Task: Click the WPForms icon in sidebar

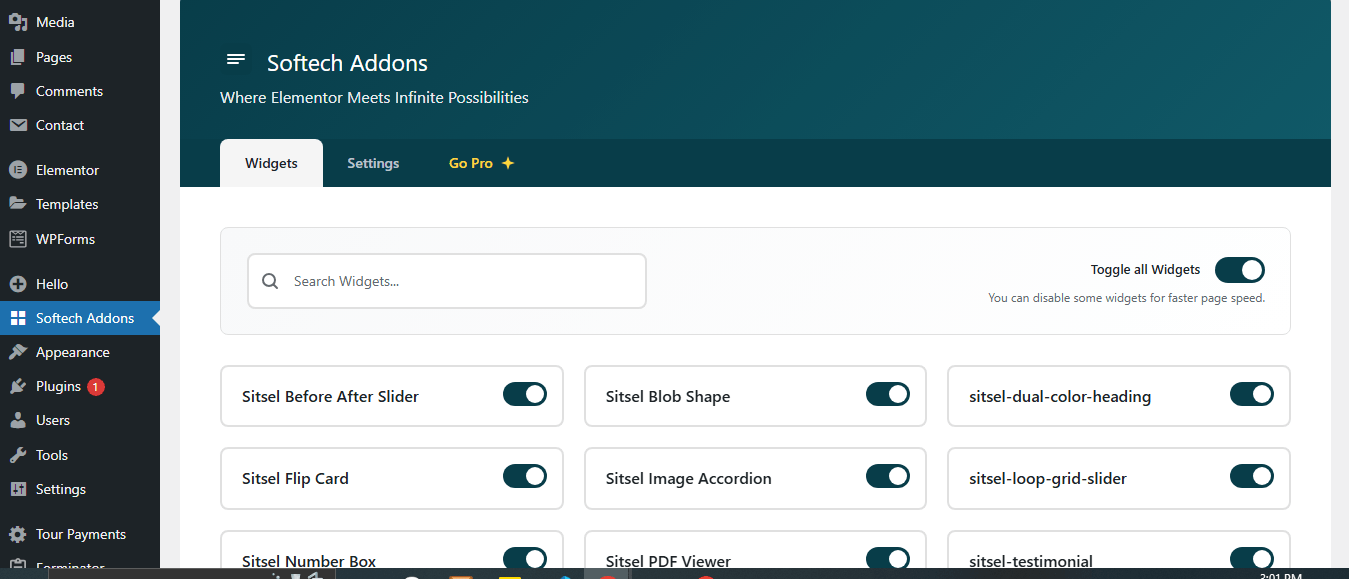Action: [18, 239]
